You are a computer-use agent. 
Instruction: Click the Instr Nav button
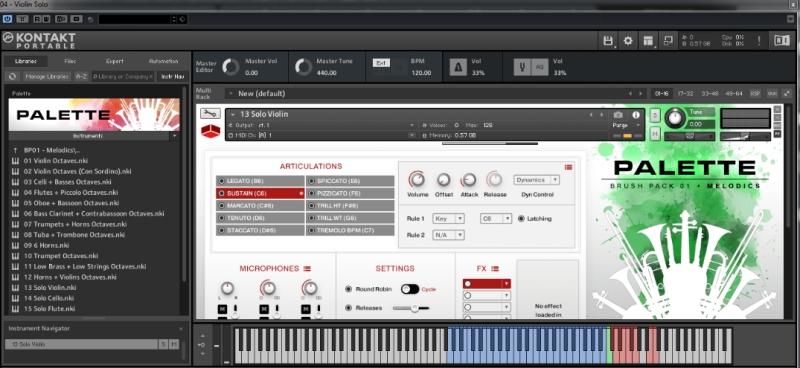coord(172,77)
